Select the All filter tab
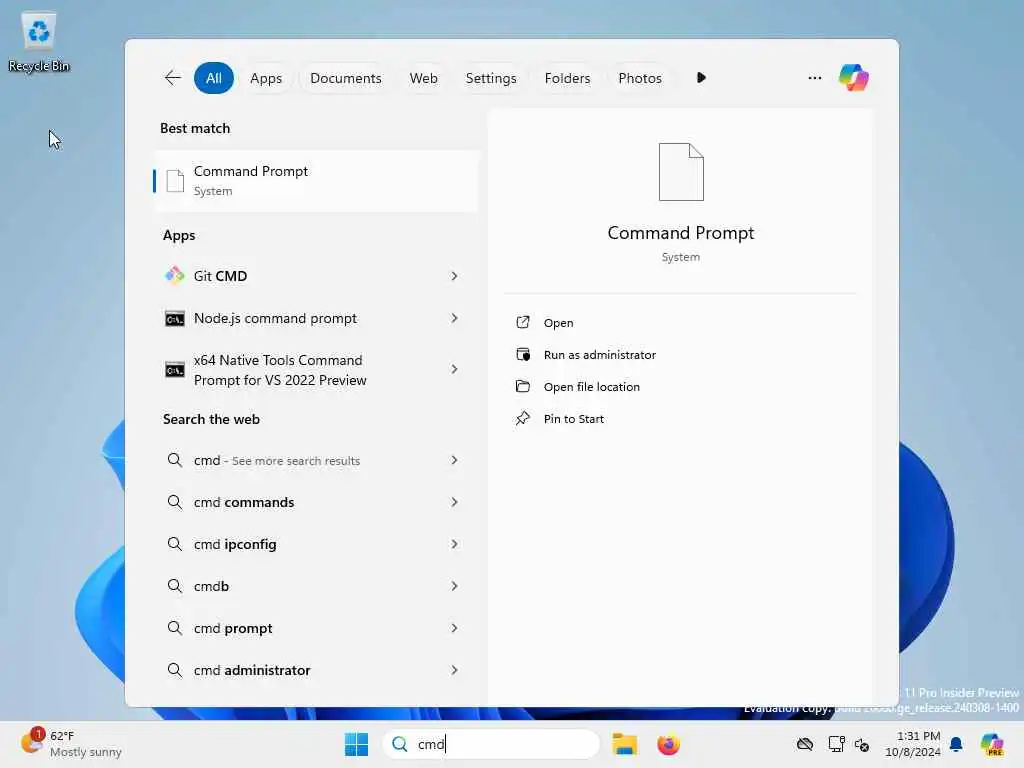Viewport: 1024px width, 768px height. pos(214,78)
